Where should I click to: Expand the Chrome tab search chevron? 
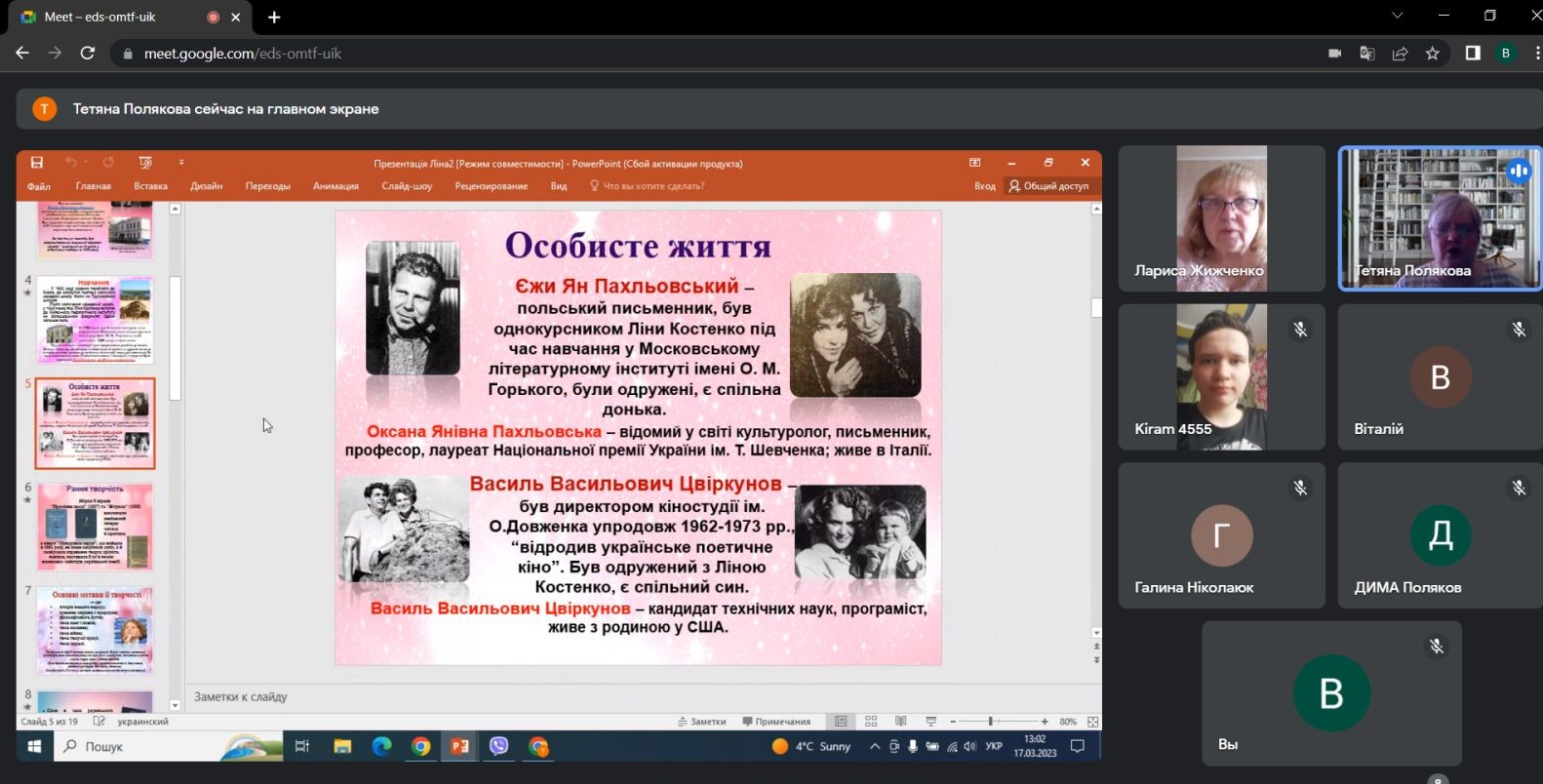click(1397, 17)
